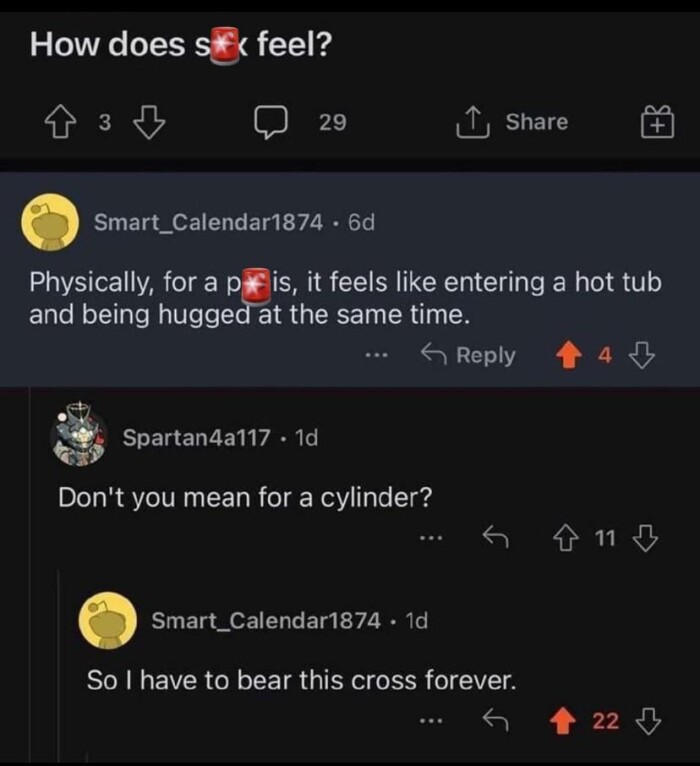Click Spartan4a117's avatar image

click(79, 435)
